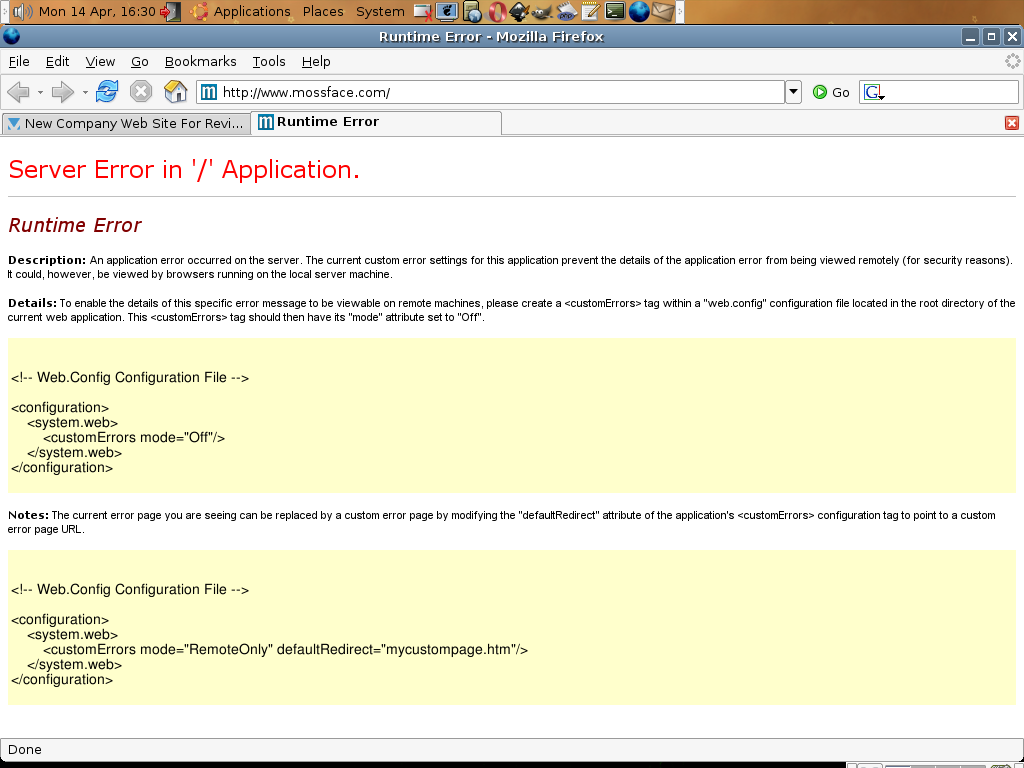Screen dimensions: 1024x768
Task: Launch the terminal icon in panel
Action: point(615,11)
